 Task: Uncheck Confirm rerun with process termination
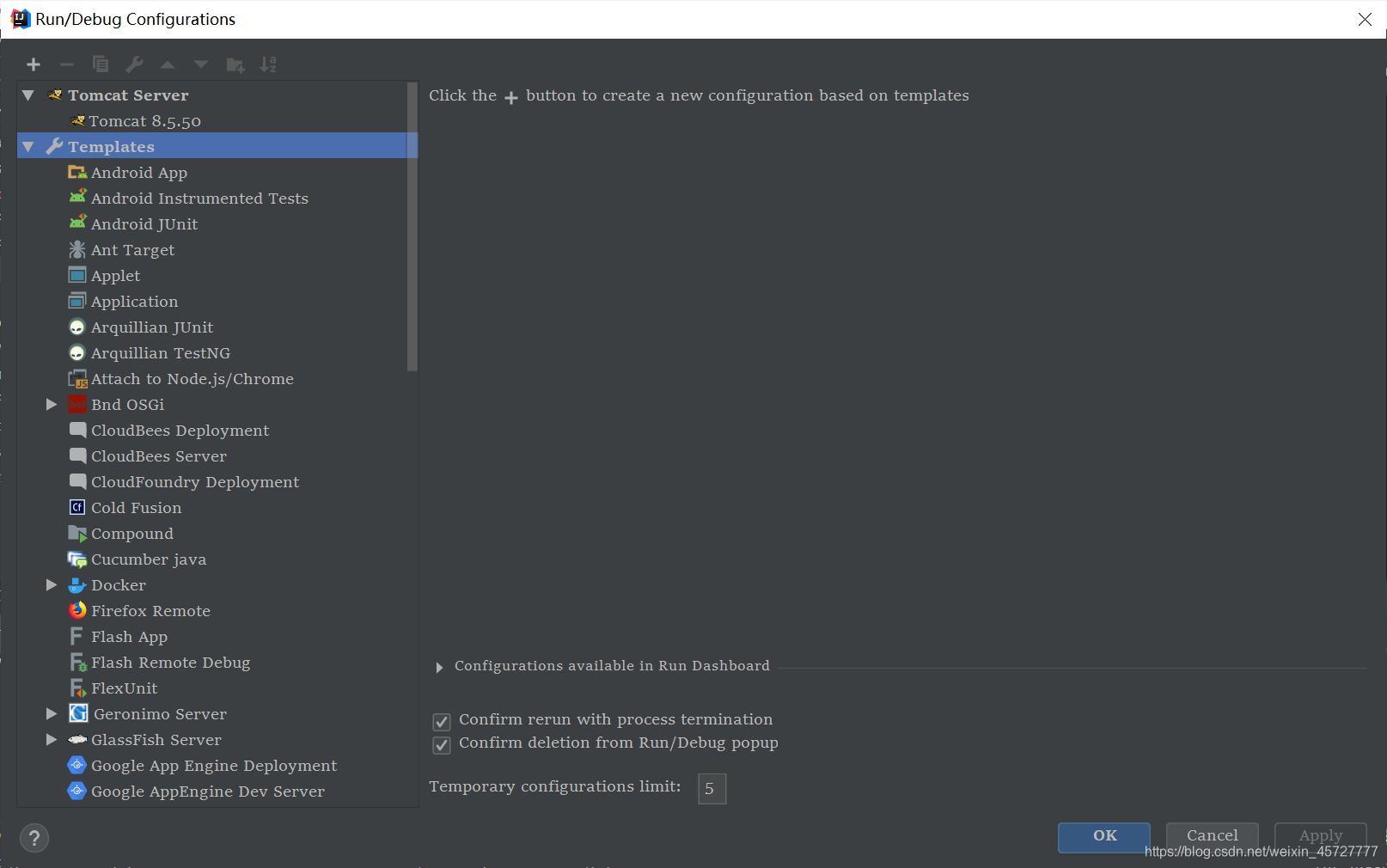(x=441, y=722)
